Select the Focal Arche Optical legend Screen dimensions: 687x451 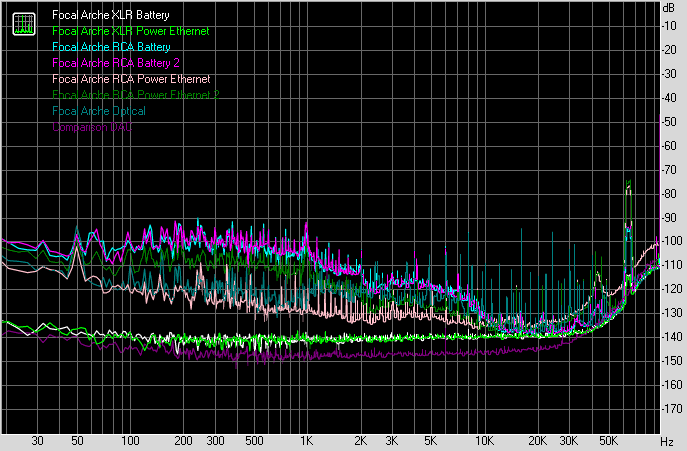coord(99,111)
